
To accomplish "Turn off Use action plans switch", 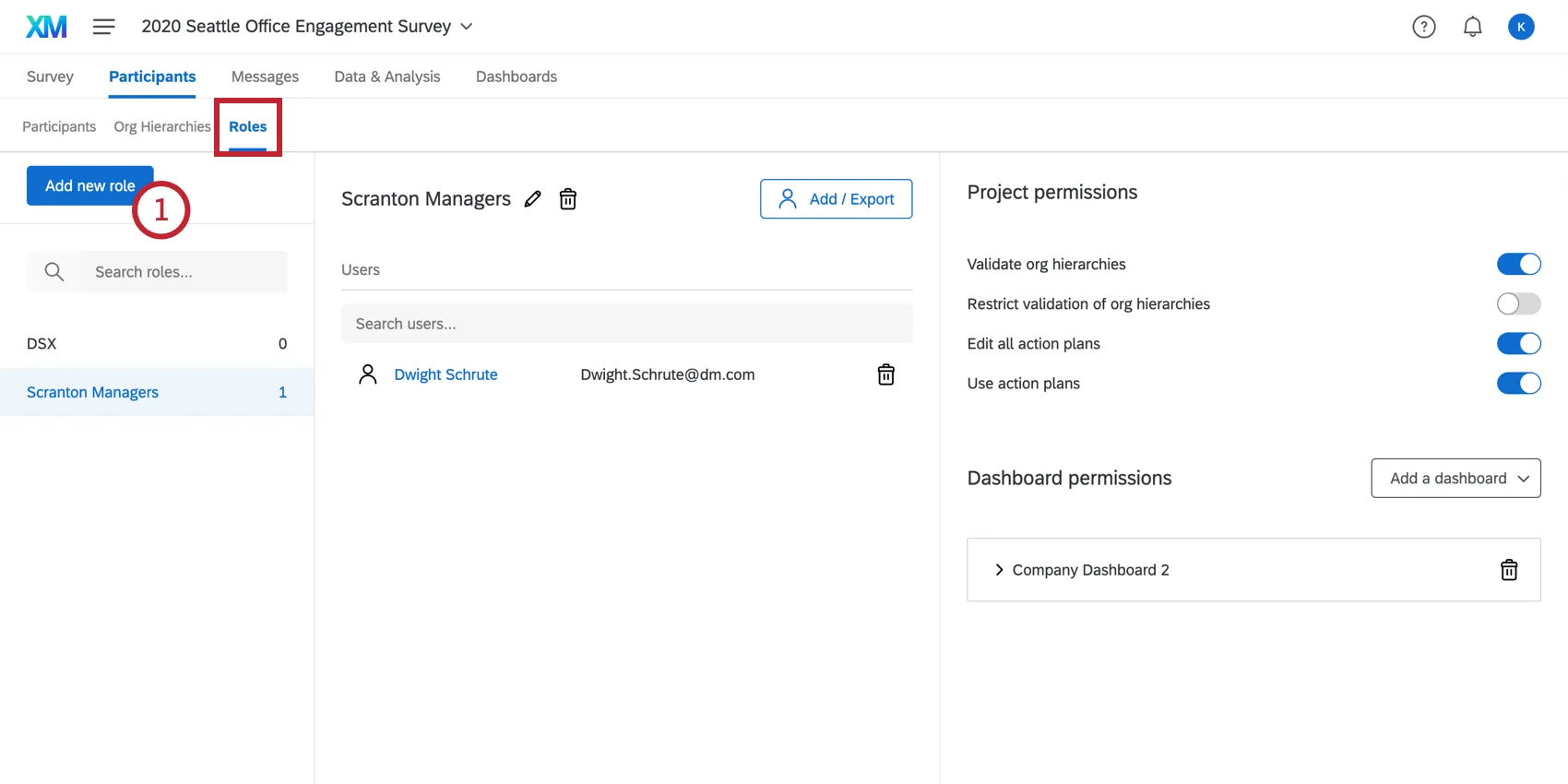I will (1518, 384).
